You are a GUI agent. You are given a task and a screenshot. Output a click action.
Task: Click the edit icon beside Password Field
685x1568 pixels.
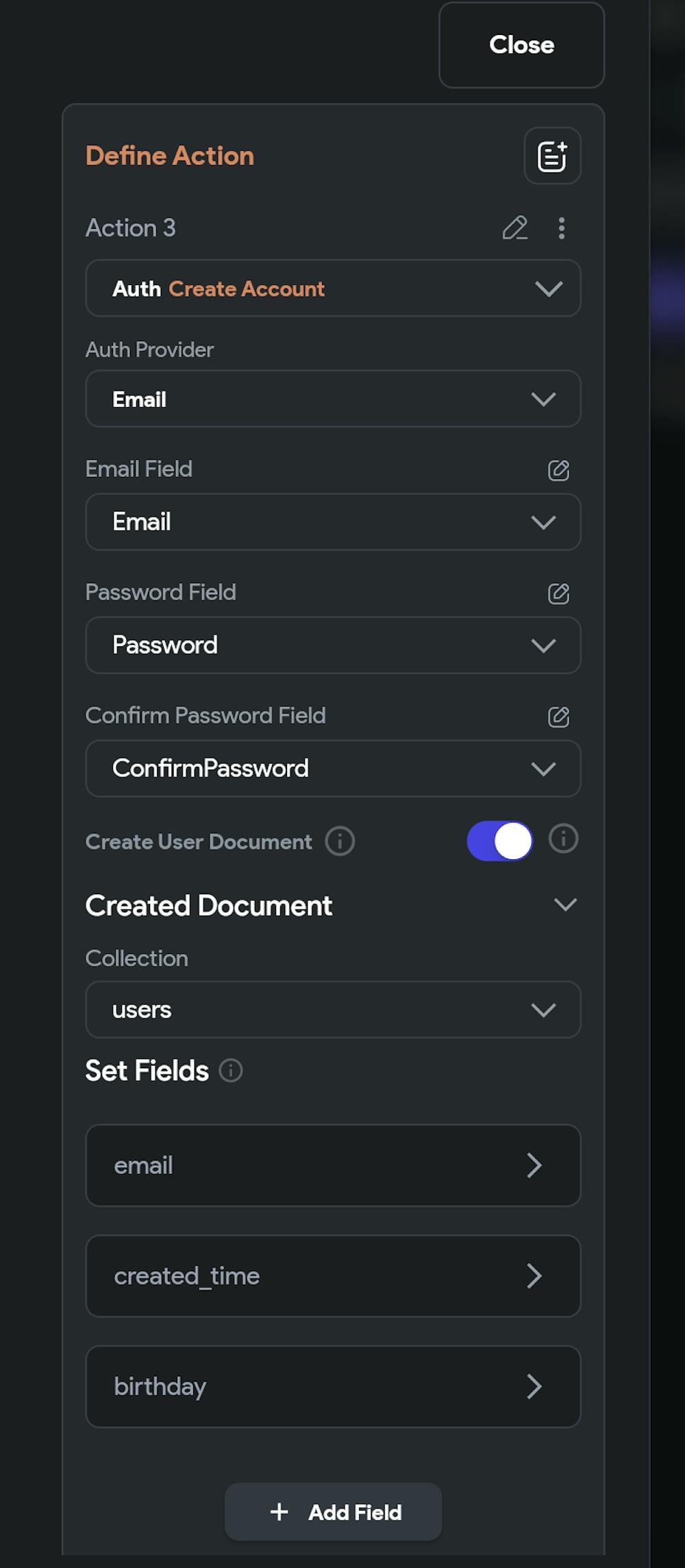pyautogui.click(x=558, y=593)
